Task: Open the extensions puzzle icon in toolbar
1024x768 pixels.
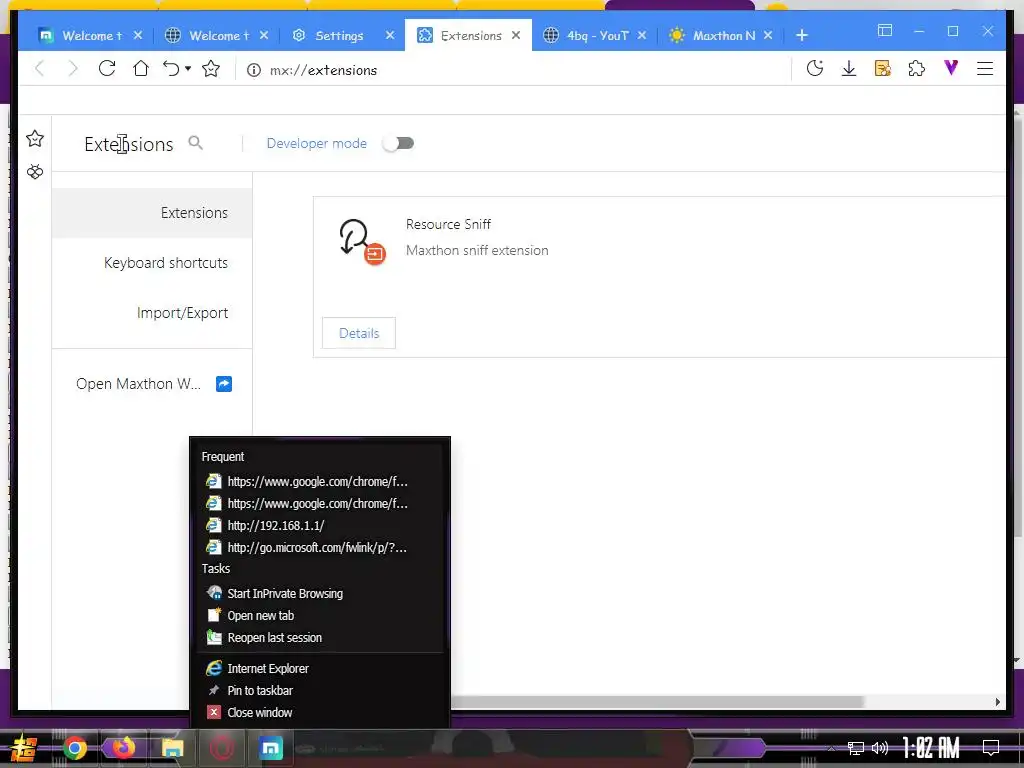Action: (x=917, y=69)
